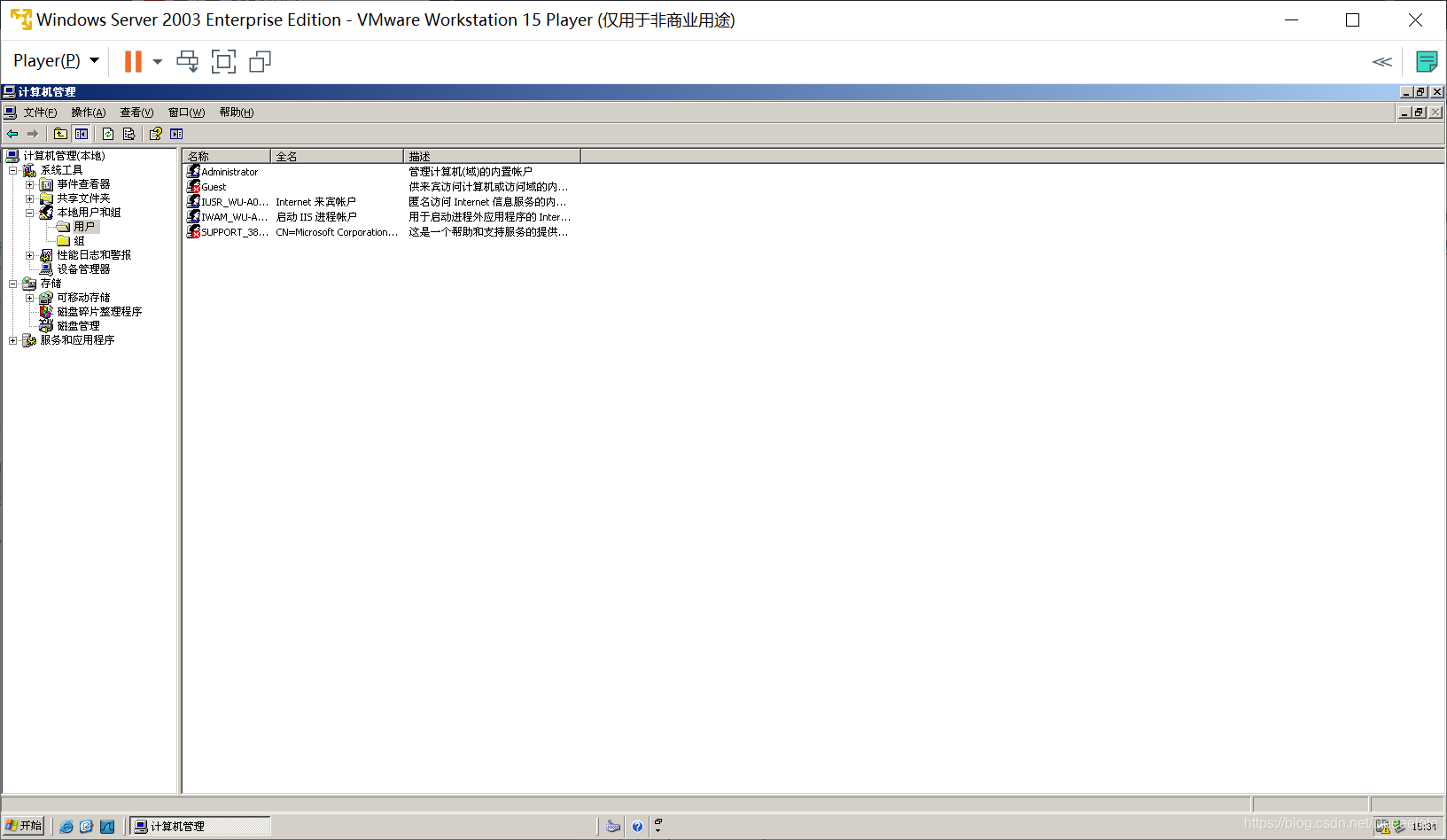Collapse the 本地用户和组 node
1447x840 pixels.
coord(29,213)
